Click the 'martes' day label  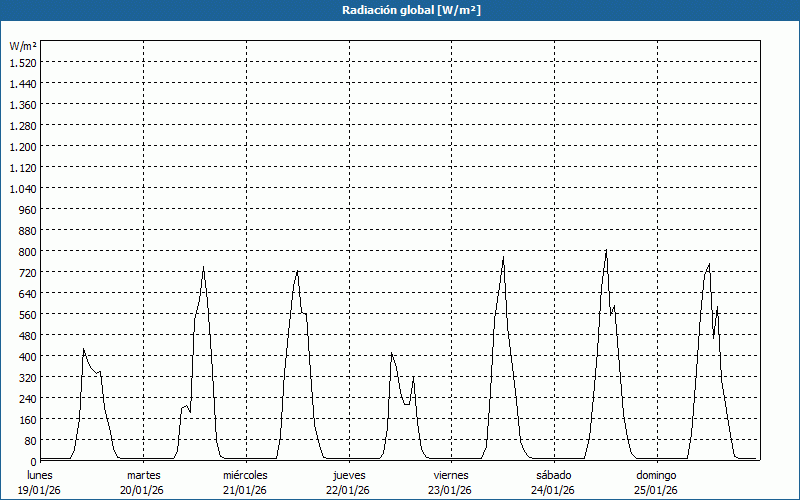(143, 475)
